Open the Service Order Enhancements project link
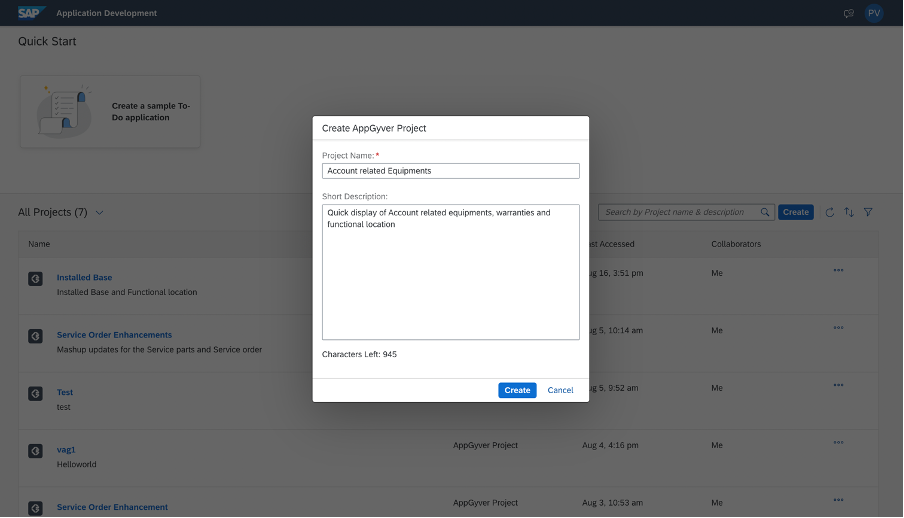 point(114,335)
